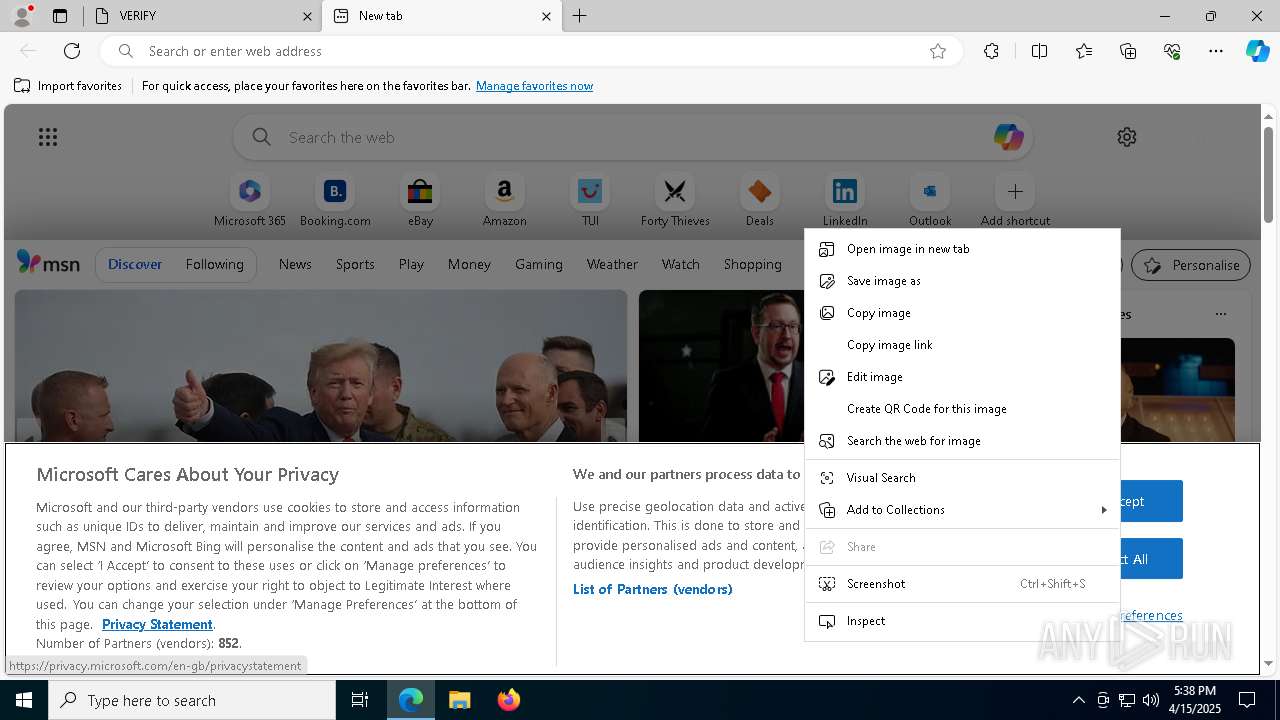
Task: Open the Extensions puzzle icon
Action: tap(991, 51)
